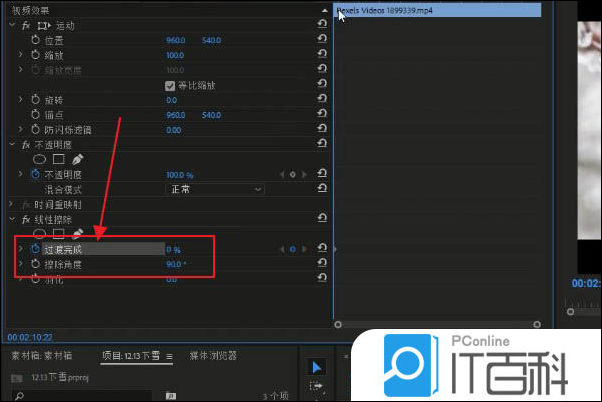The image size is (602, 402).
Task: Reset the 运动 effect
Action: click(322, 24)
